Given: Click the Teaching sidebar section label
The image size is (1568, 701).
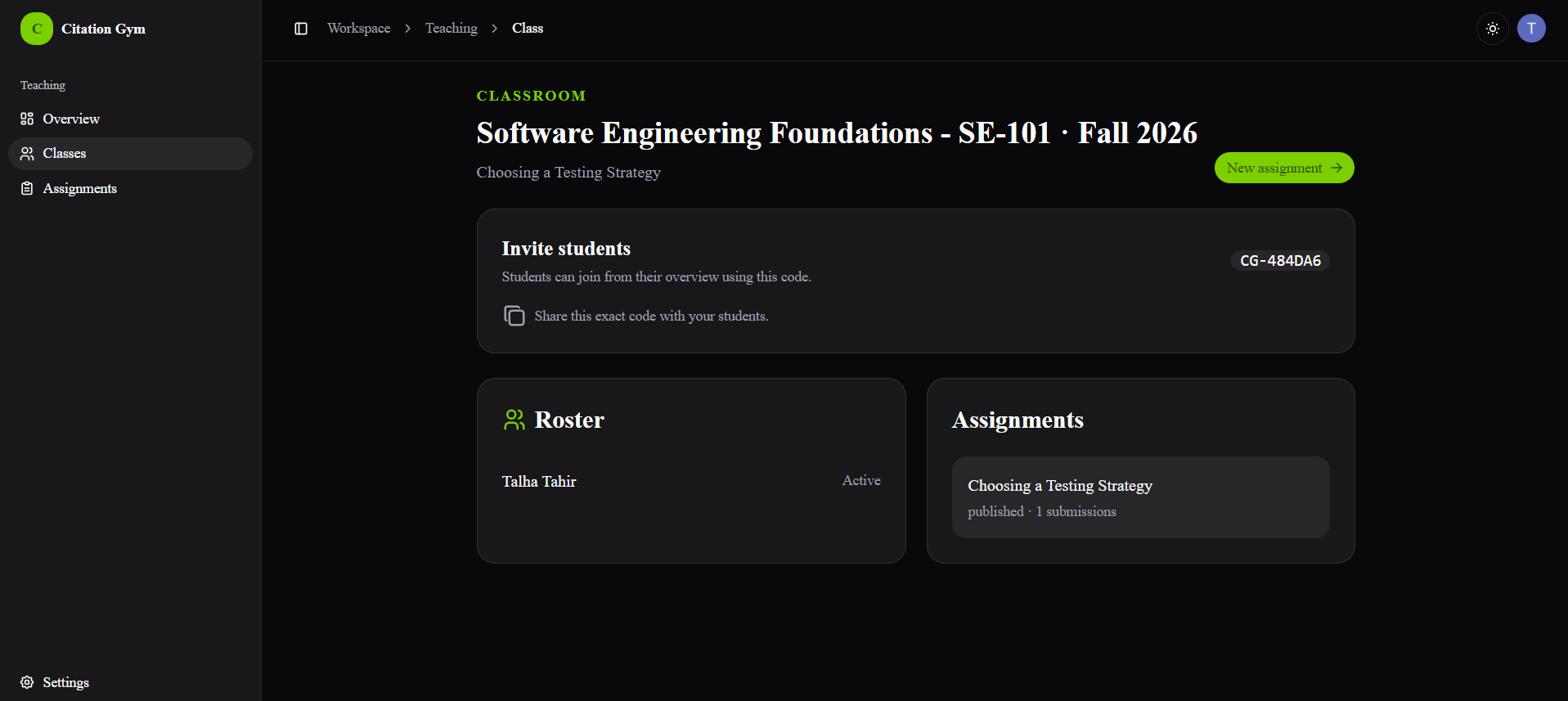Looking at the screenshot, I should click(x=43, y=85).
